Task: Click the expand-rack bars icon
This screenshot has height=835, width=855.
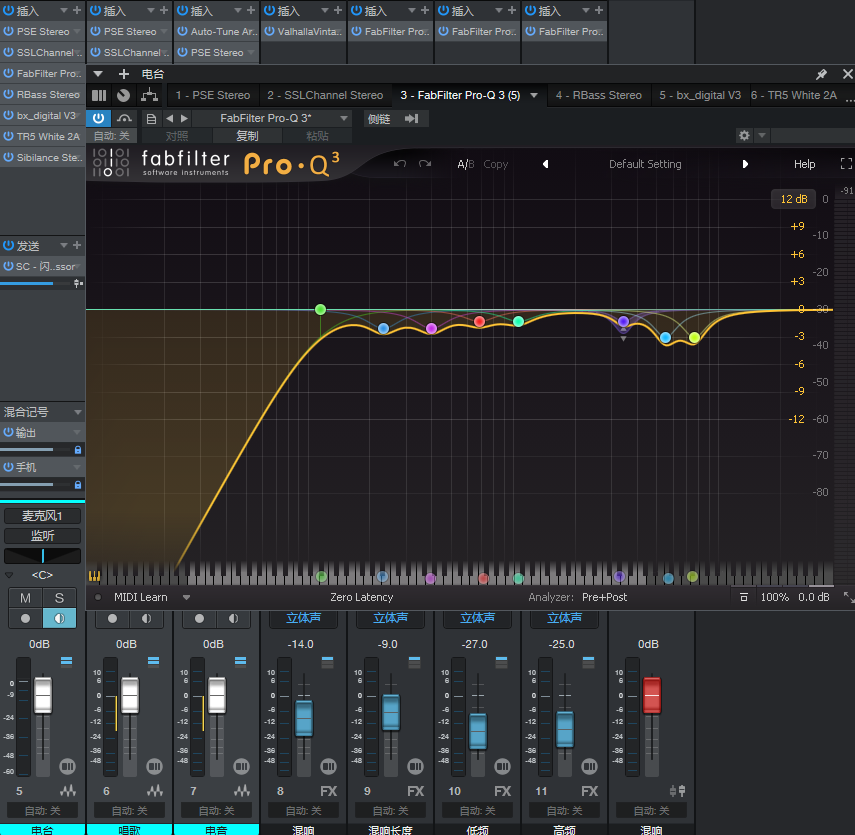Action: tap(99, 95)
